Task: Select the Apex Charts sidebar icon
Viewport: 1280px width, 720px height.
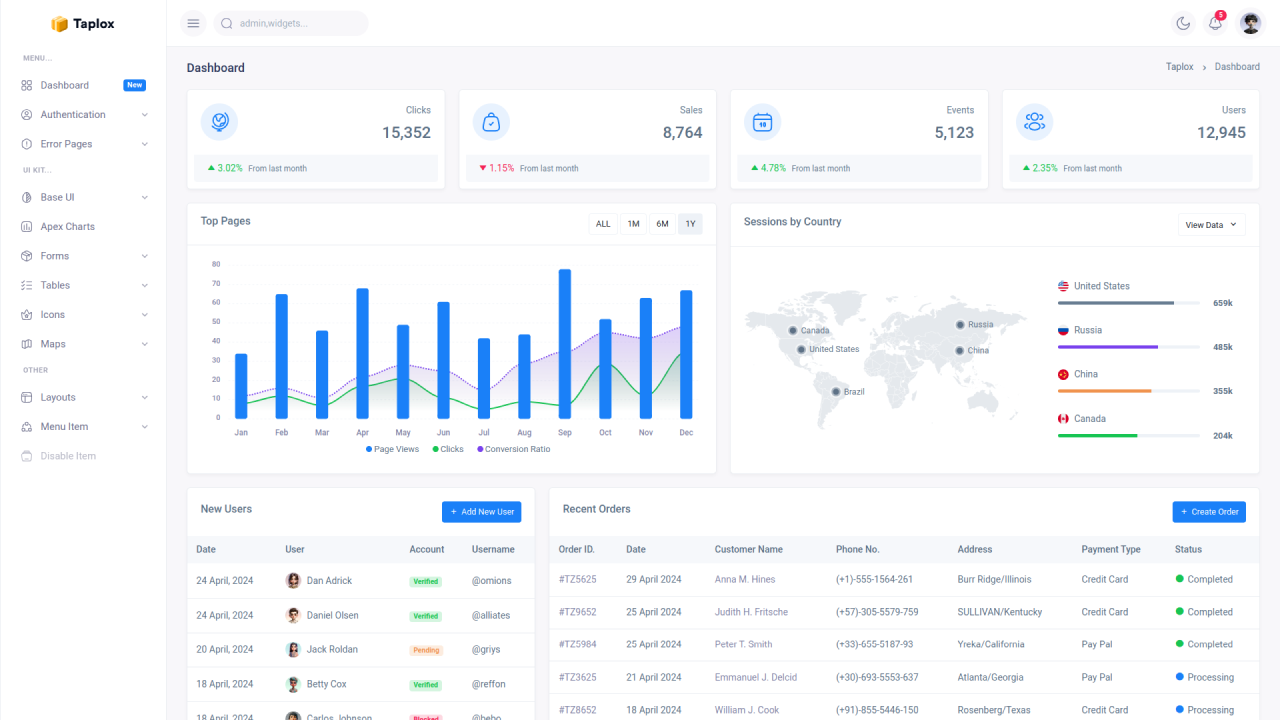Action: (x=25, y=226)
